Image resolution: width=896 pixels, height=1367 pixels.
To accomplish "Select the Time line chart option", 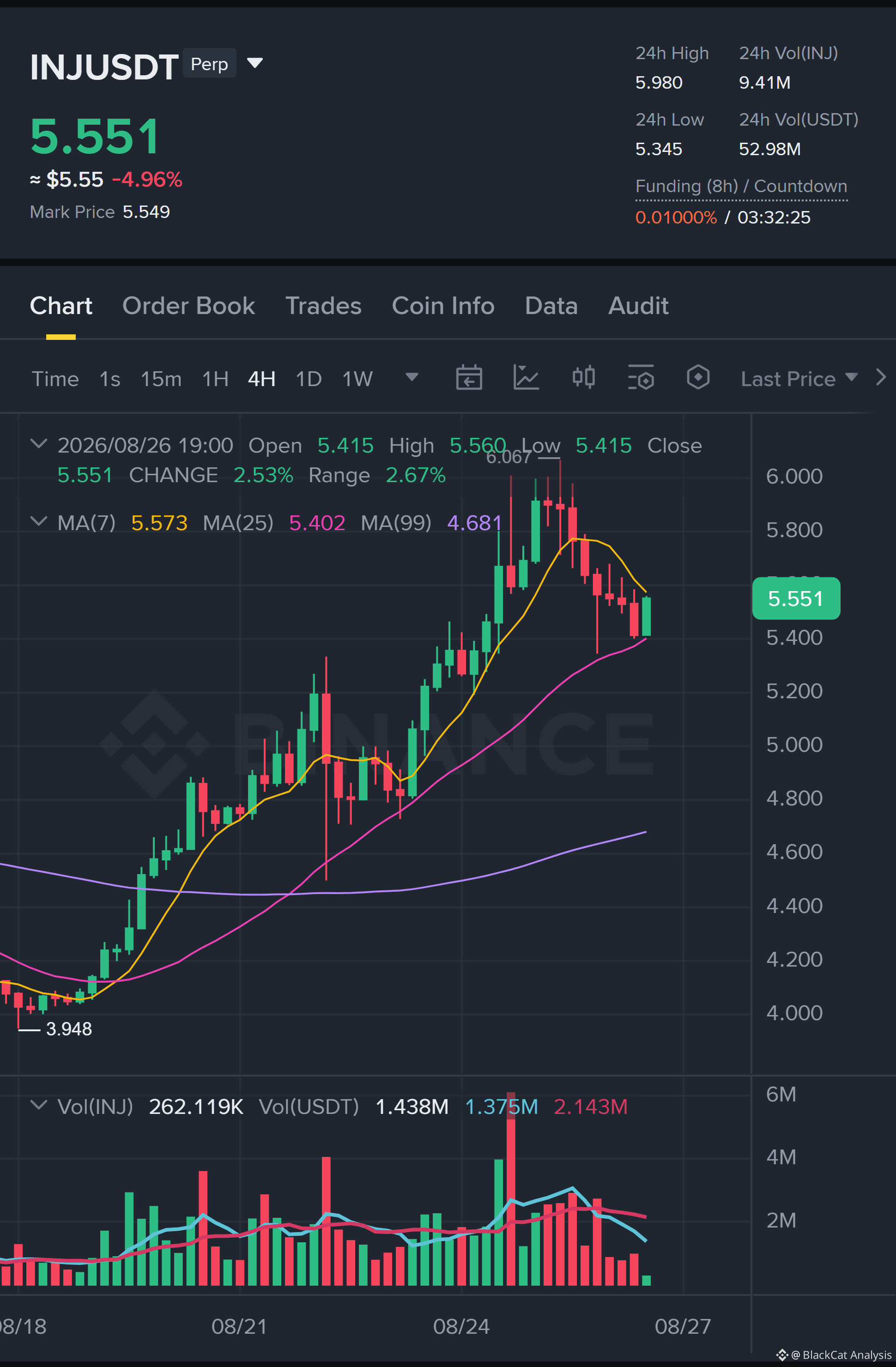I will pos(55,379).
